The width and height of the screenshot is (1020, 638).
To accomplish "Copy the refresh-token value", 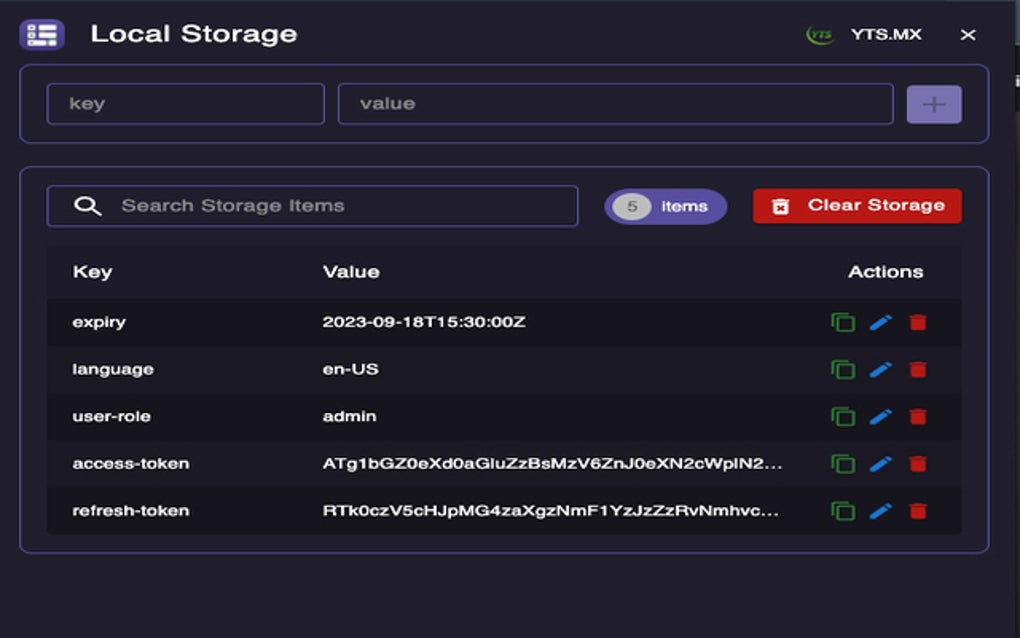I will pyautogui.click(x=843, y=510).
